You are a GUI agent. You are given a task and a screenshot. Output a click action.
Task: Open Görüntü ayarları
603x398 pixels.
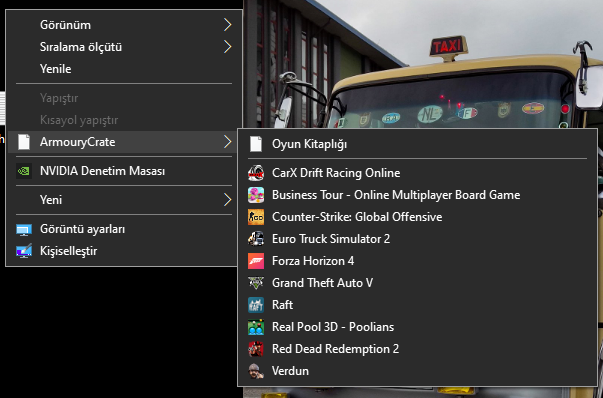(123, 229)
